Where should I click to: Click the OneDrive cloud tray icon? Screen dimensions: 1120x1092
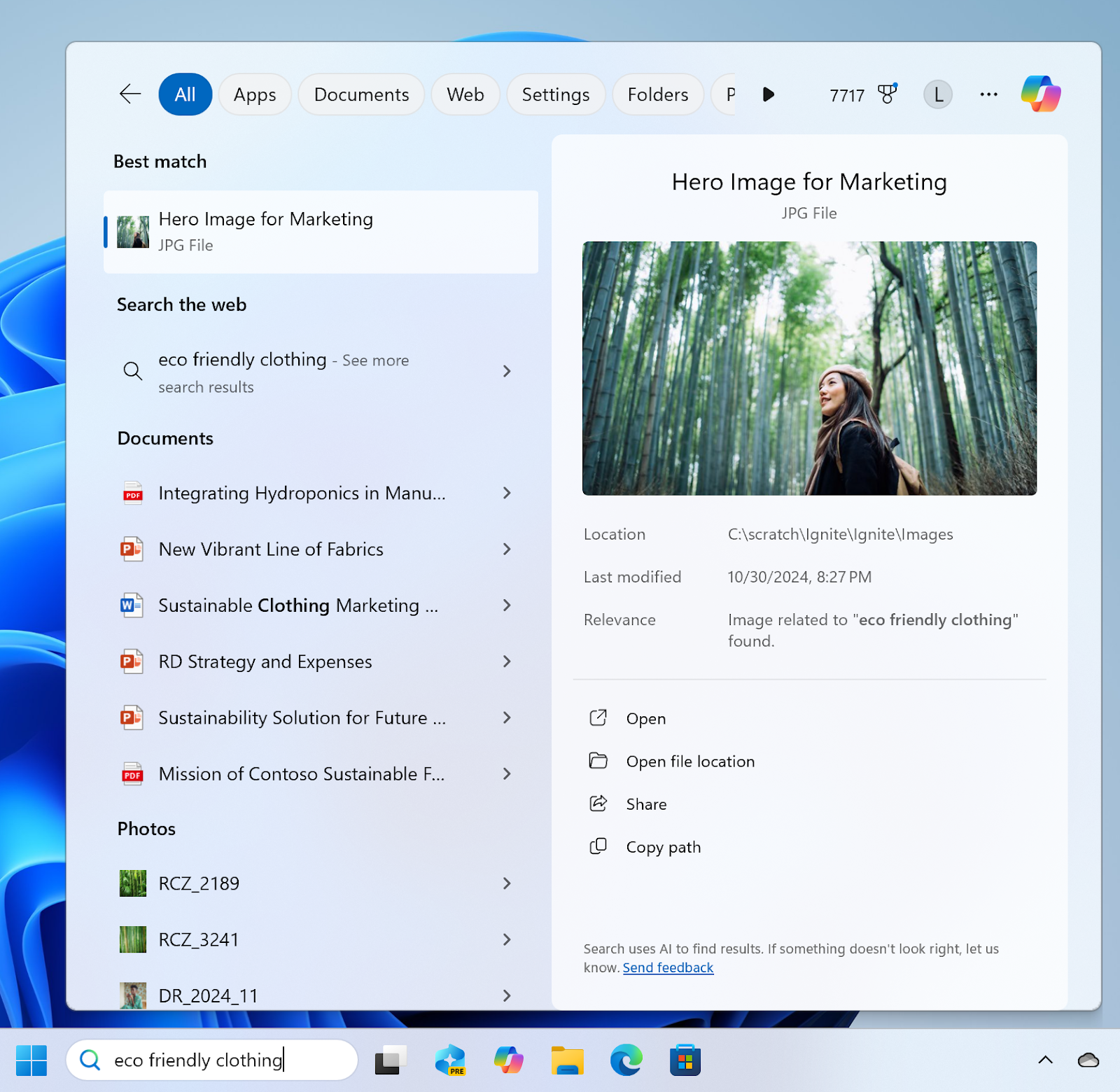pyautogui.click(x=1088, y=1060)
